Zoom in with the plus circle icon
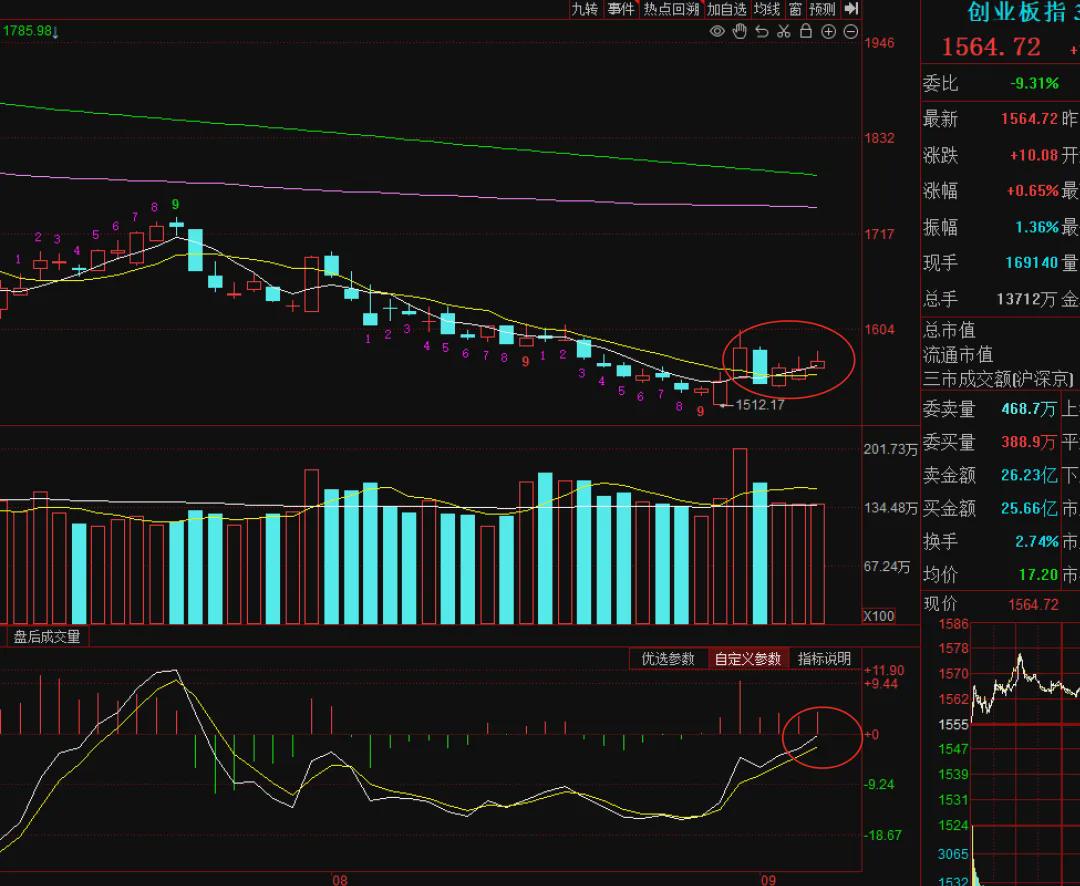Viewport: 1080px width, 886px height. [829, 32]
